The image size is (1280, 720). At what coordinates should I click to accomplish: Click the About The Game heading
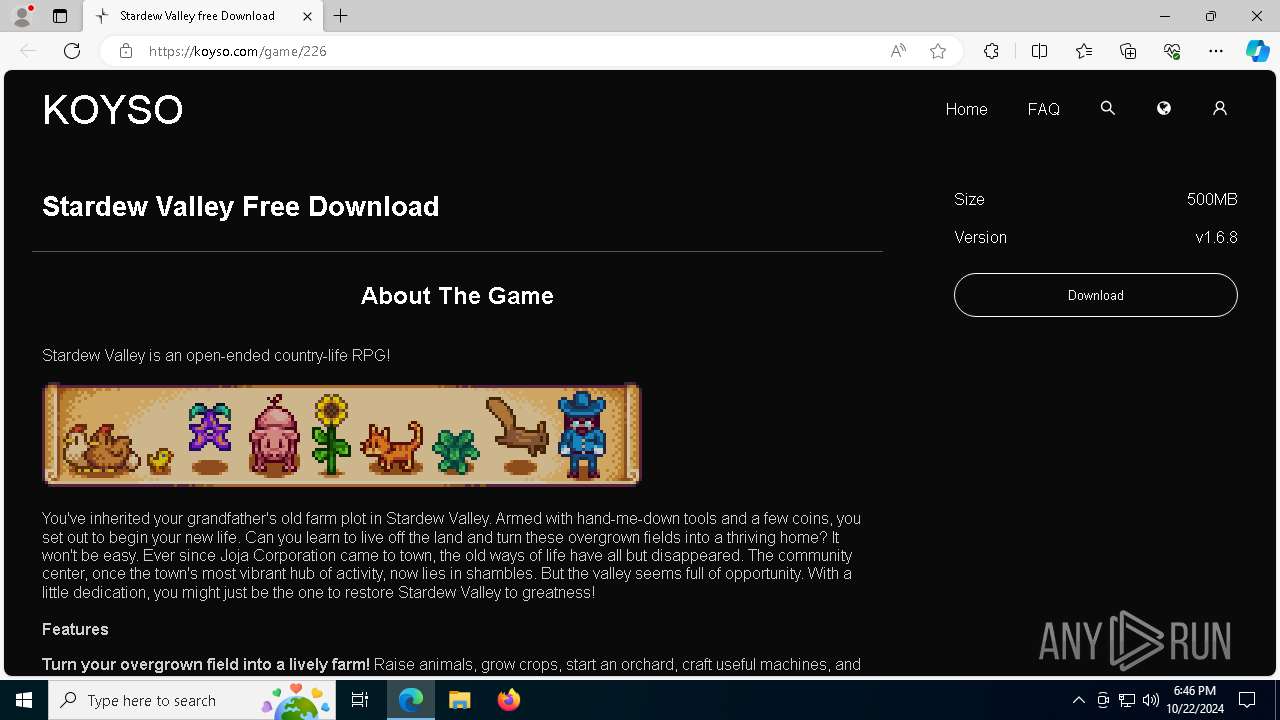457,296
